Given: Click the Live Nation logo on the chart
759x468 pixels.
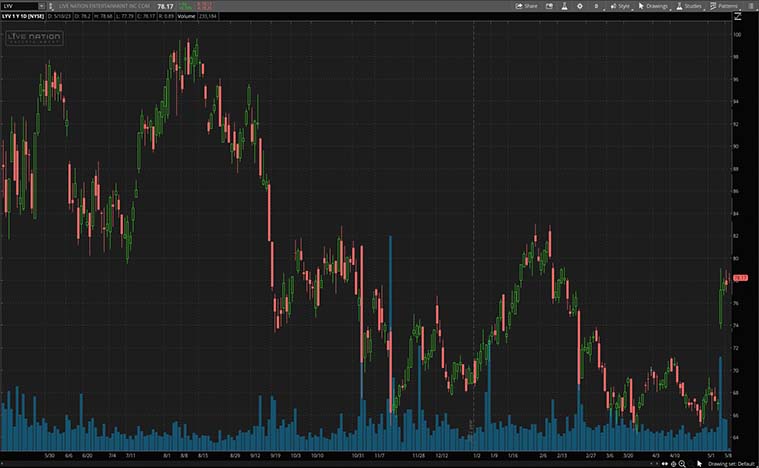Looking at the screenshot, I should [34, 37].
